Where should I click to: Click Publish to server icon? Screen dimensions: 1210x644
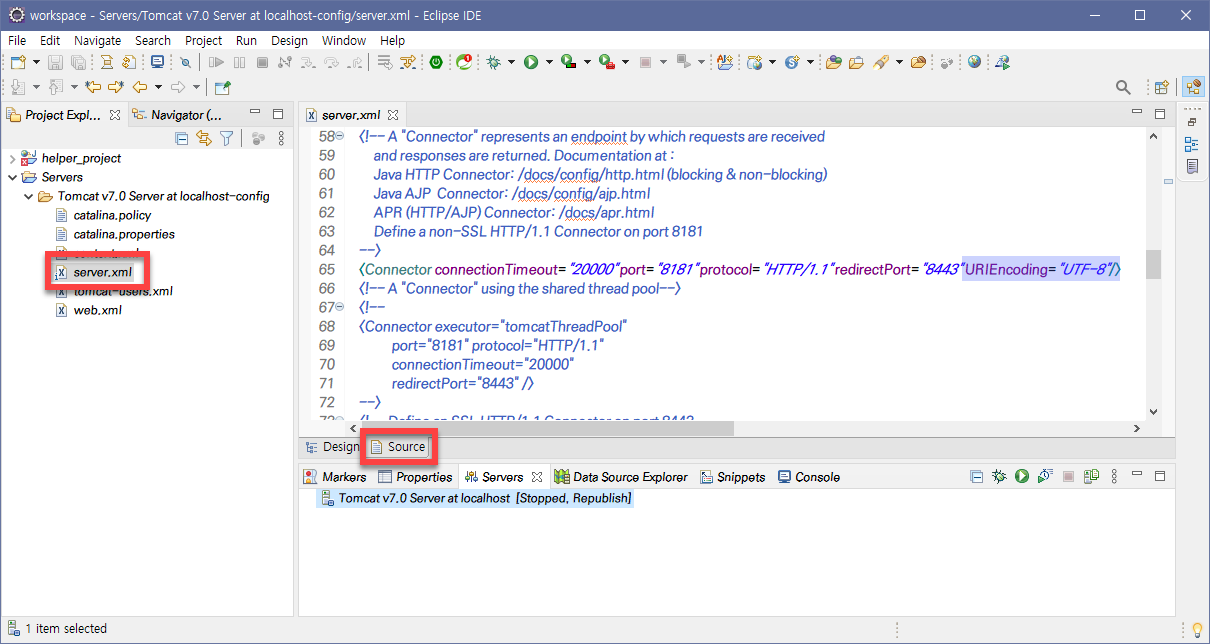(x=1092, y=477)
